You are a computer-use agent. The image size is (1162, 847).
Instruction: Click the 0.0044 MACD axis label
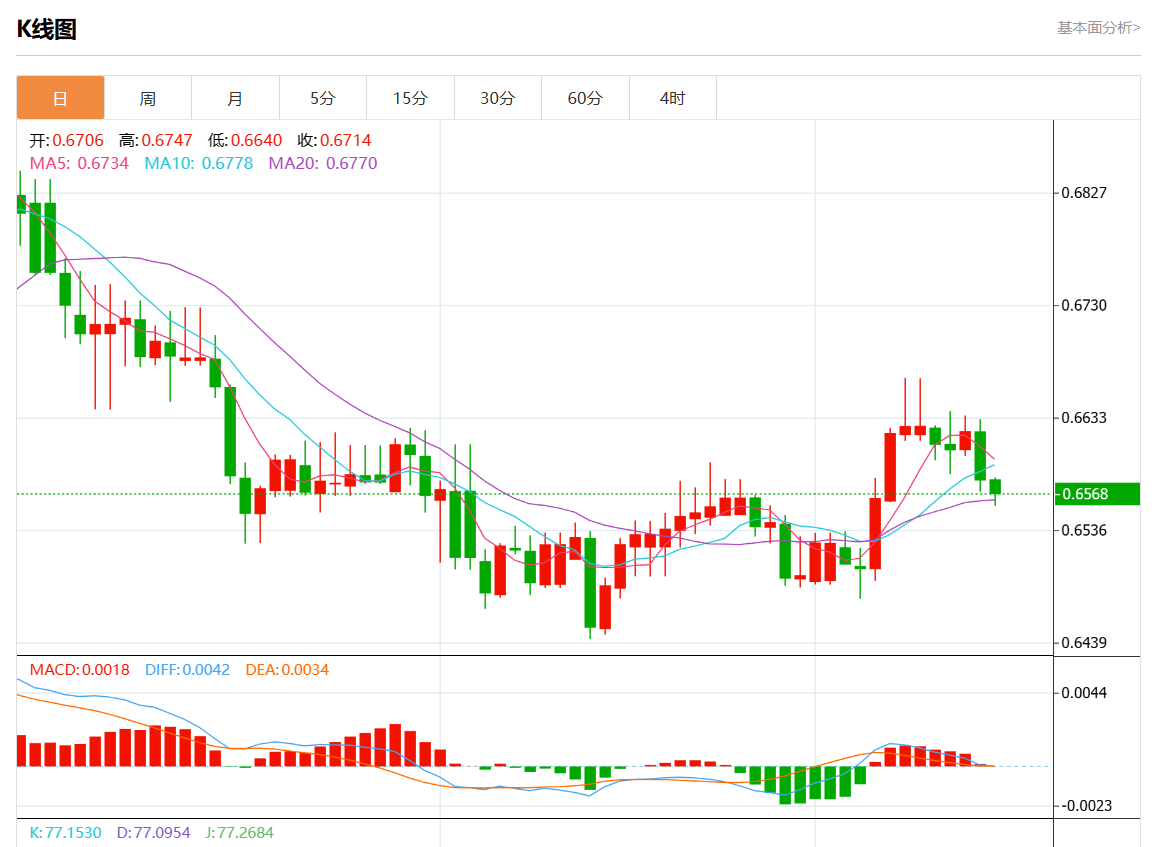pos(1084,693)
